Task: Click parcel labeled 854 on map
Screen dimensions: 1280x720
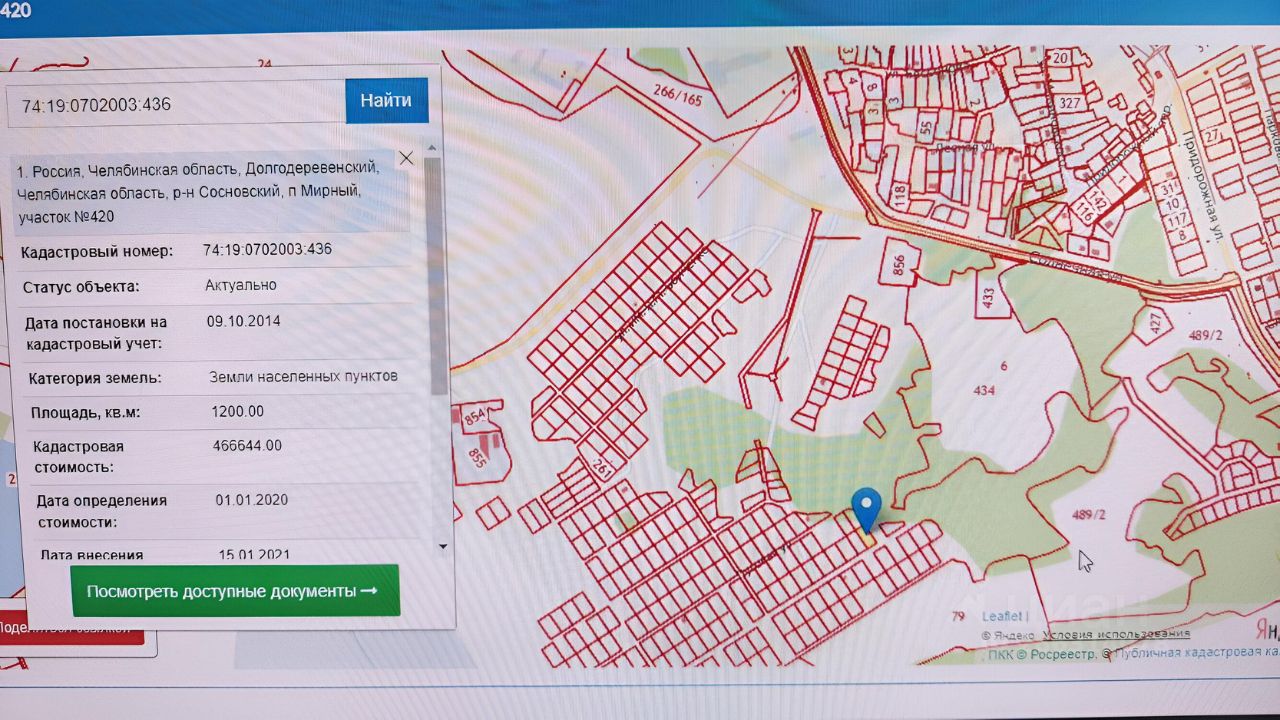Action: click(475, 417)
